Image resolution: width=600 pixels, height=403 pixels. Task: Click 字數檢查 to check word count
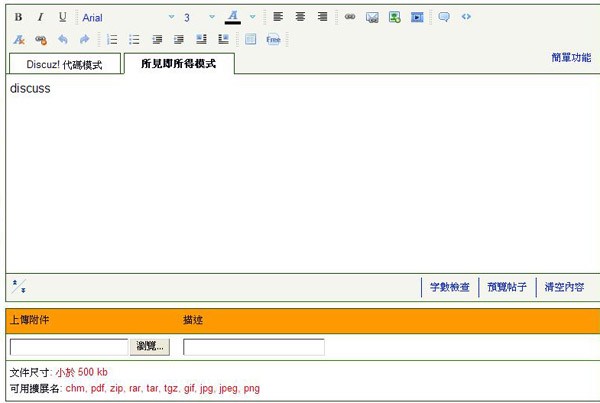point(450,287)
